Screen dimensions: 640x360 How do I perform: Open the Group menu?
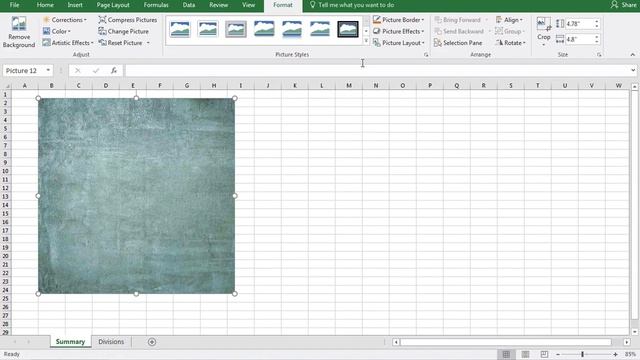point(510,31)
